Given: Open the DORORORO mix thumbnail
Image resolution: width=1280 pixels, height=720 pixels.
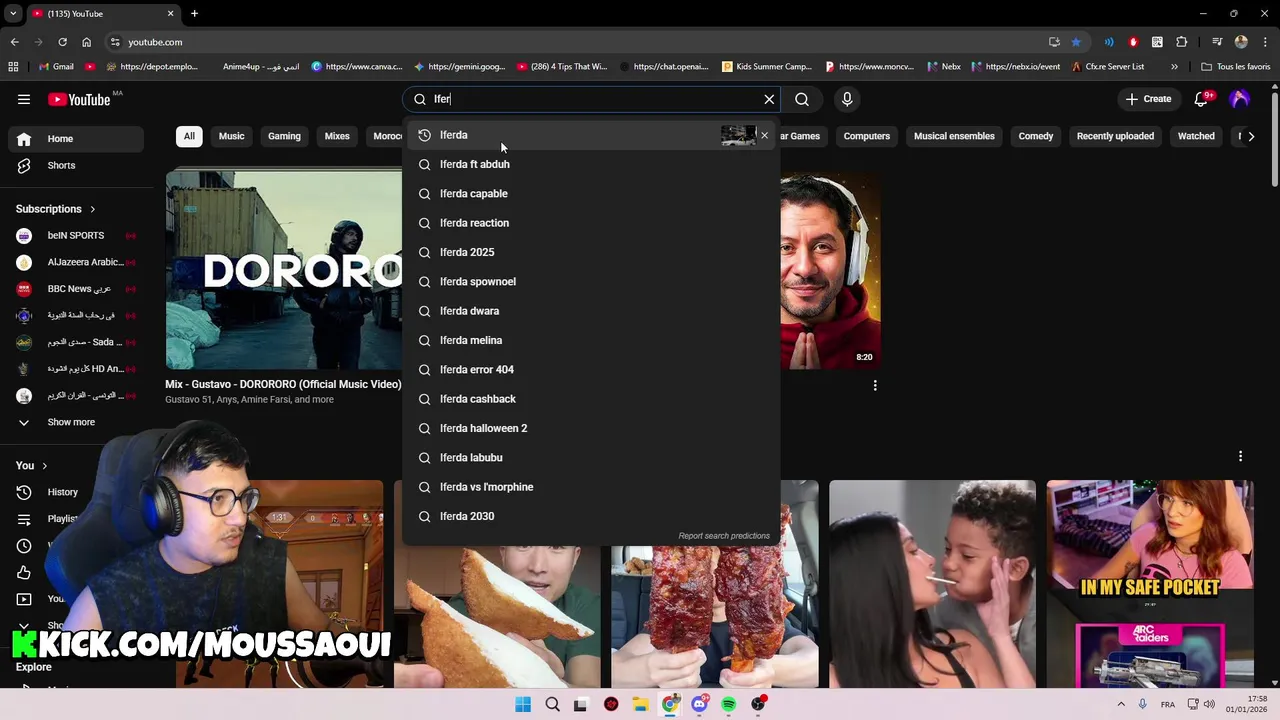Looking at the screenshot, I should (284, 270).
